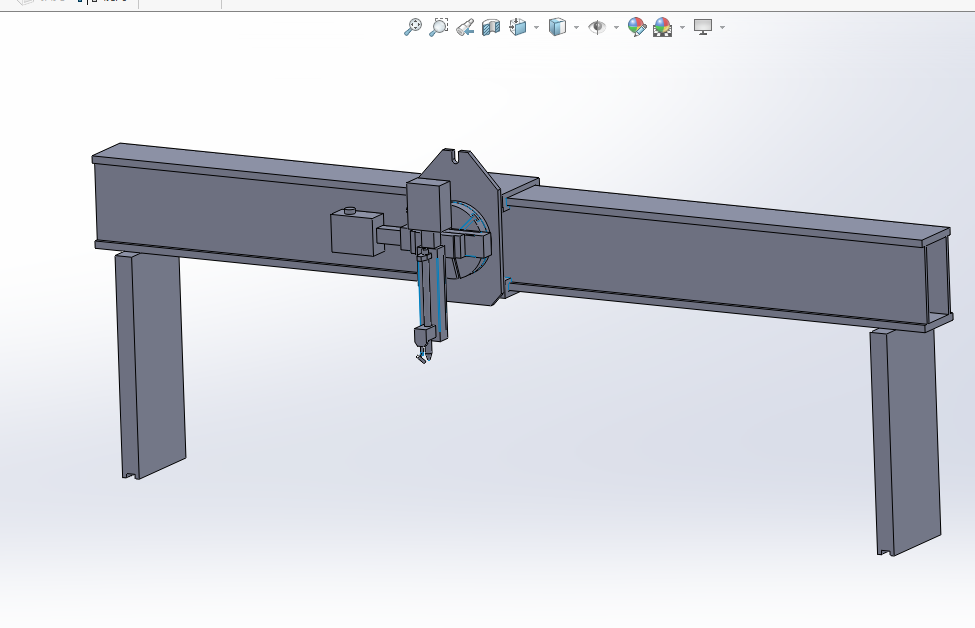Open the View Orientation cube icon
This screenshot has height=628, width=975.
click(x=517, y=27)
